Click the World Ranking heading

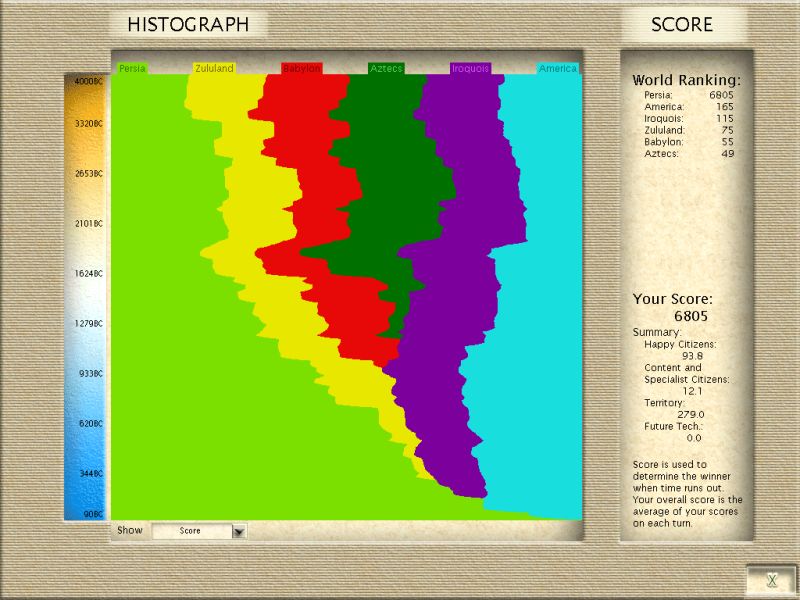click(x=686, y=80)
